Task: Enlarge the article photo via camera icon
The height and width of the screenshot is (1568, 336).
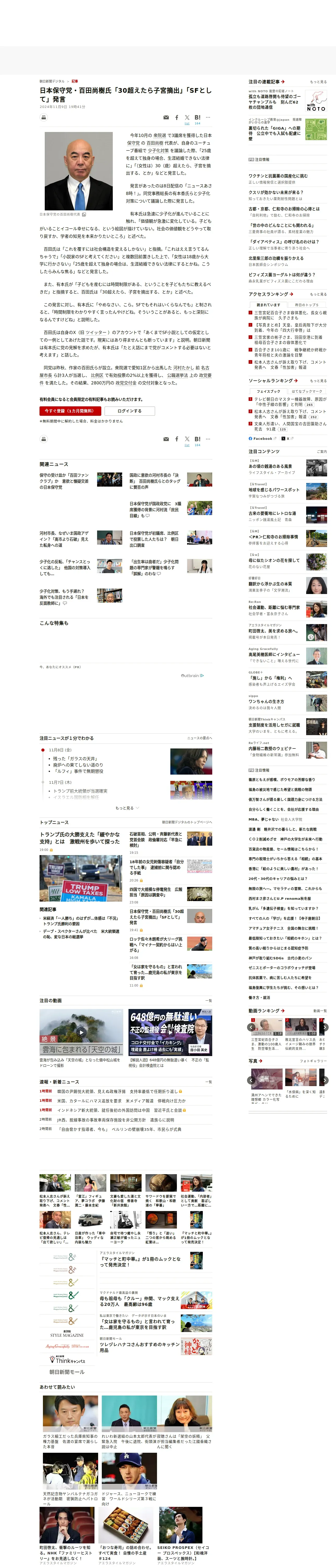Action: [84, 214]
